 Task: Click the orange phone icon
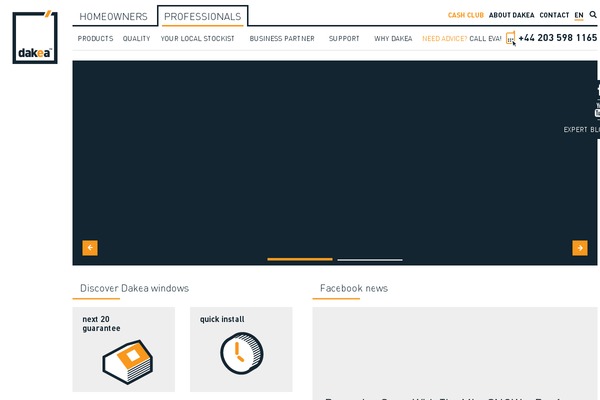tap(511, 38)
